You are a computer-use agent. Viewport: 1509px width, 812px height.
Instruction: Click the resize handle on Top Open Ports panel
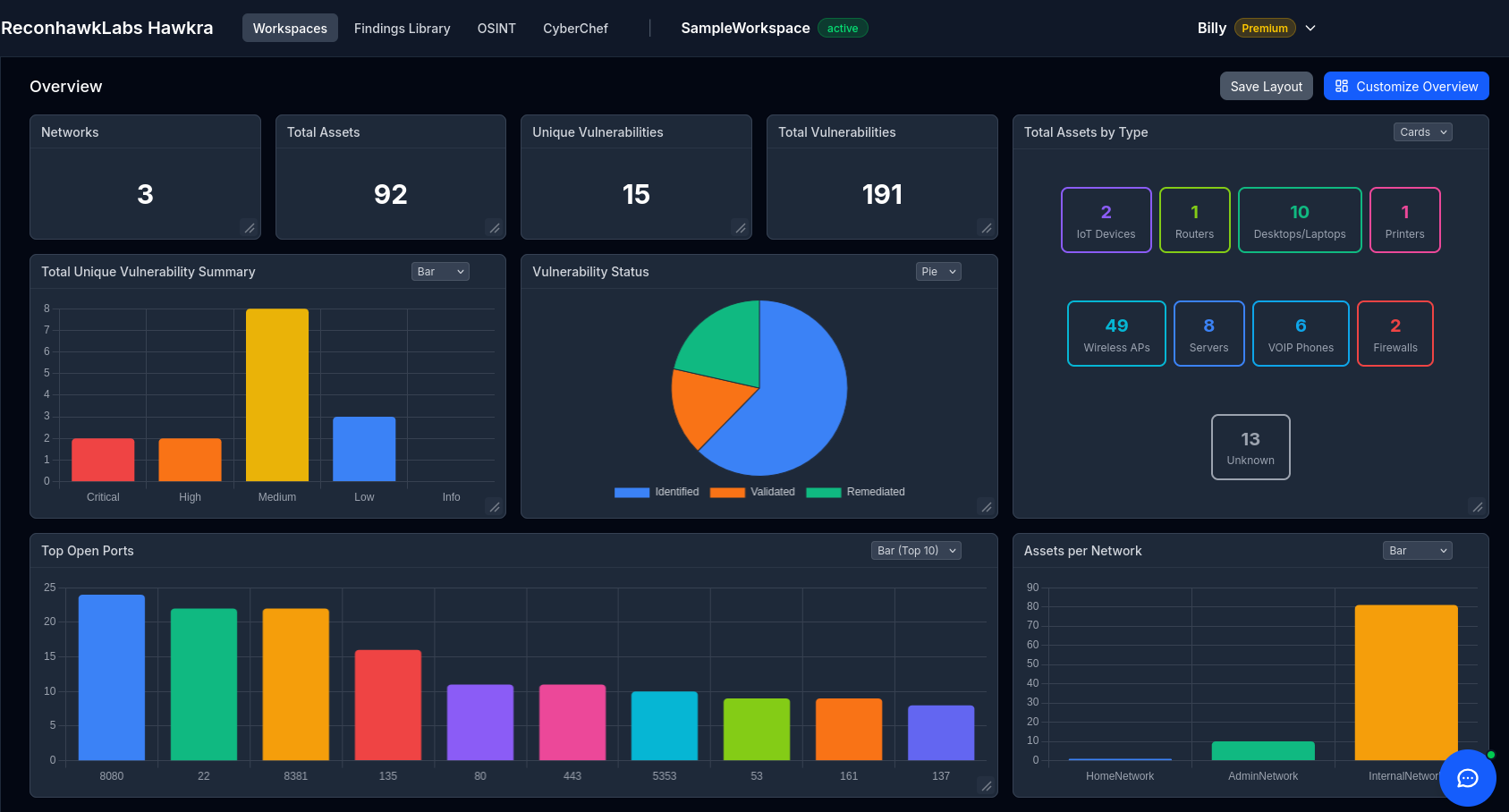pos(987,786)
